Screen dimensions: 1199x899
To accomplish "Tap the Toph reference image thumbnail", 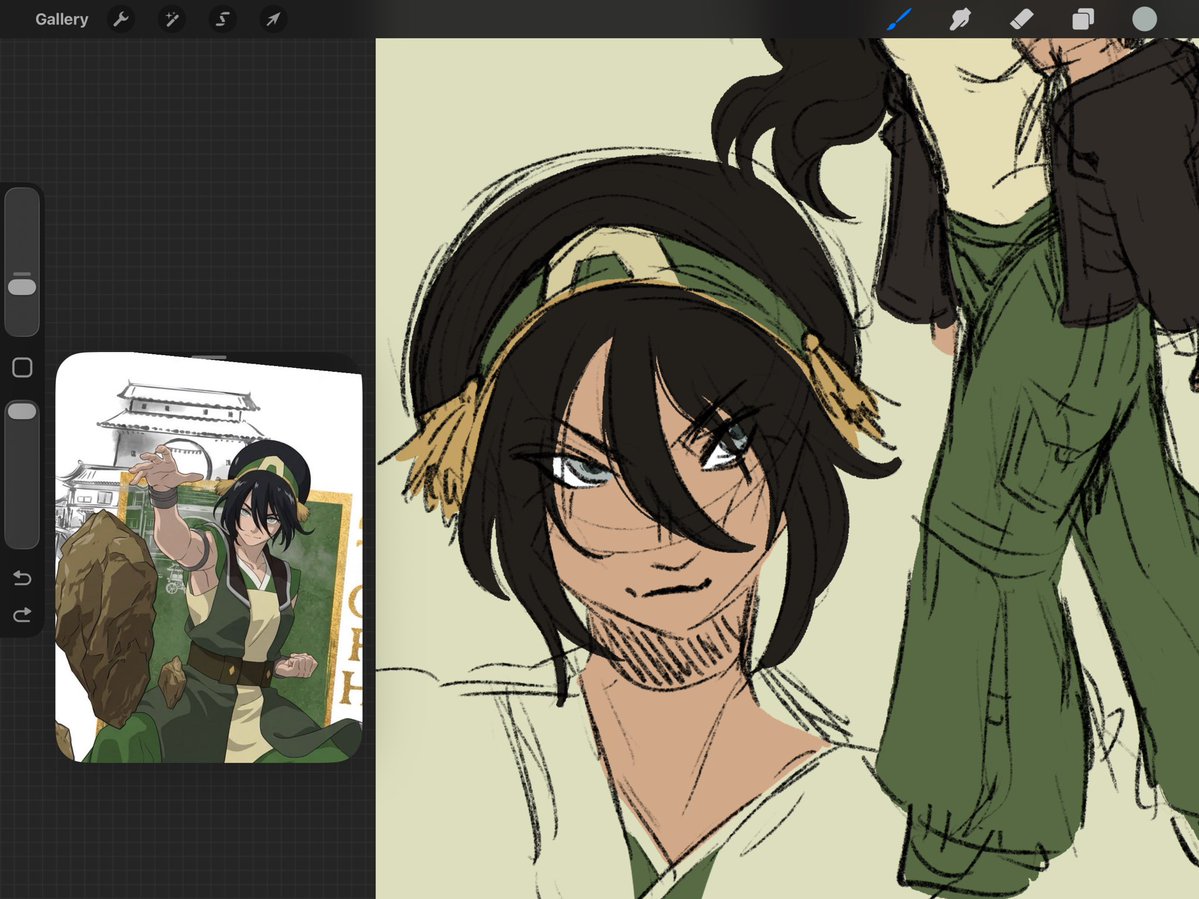I will point(209,557).
